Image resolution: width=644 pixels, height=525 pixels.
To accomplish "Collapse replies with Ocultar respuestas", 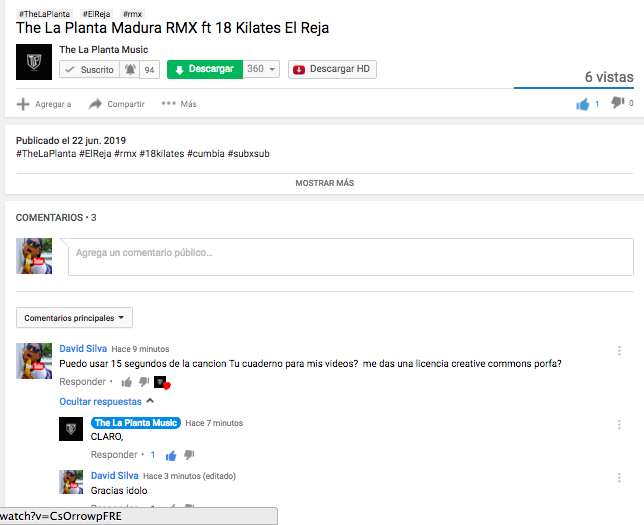I will pos(106,401).
